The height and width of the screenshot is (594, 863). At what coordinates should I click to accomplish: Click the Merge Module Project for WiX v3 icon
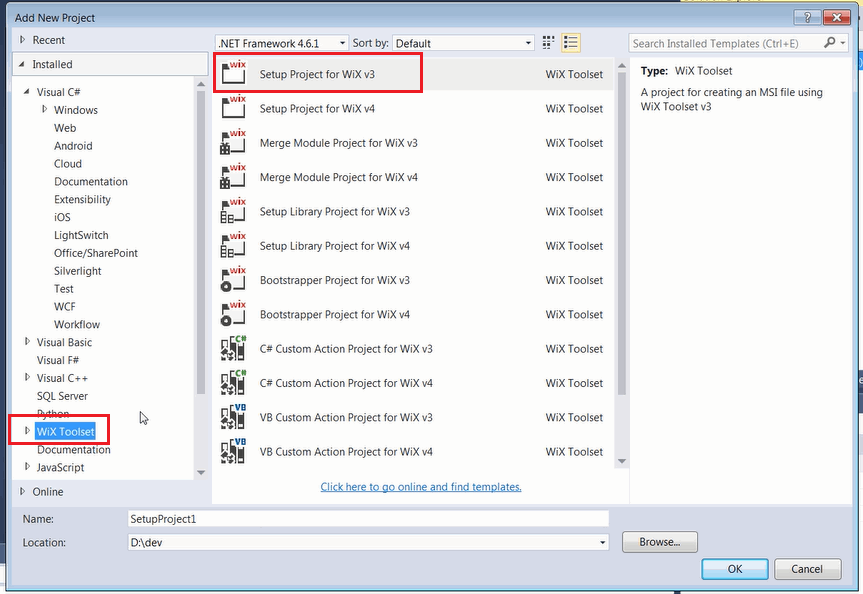[233, 143]
